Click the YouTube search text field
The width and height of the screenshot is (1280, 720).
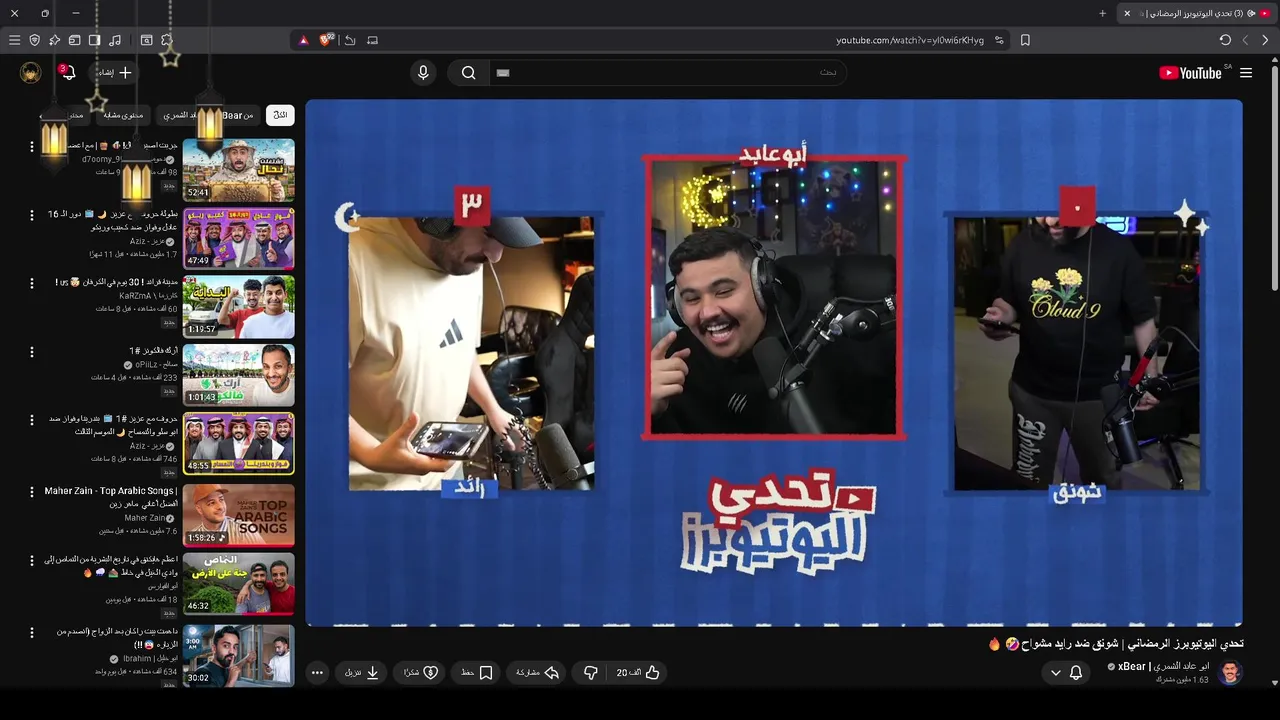coord(668,72)
